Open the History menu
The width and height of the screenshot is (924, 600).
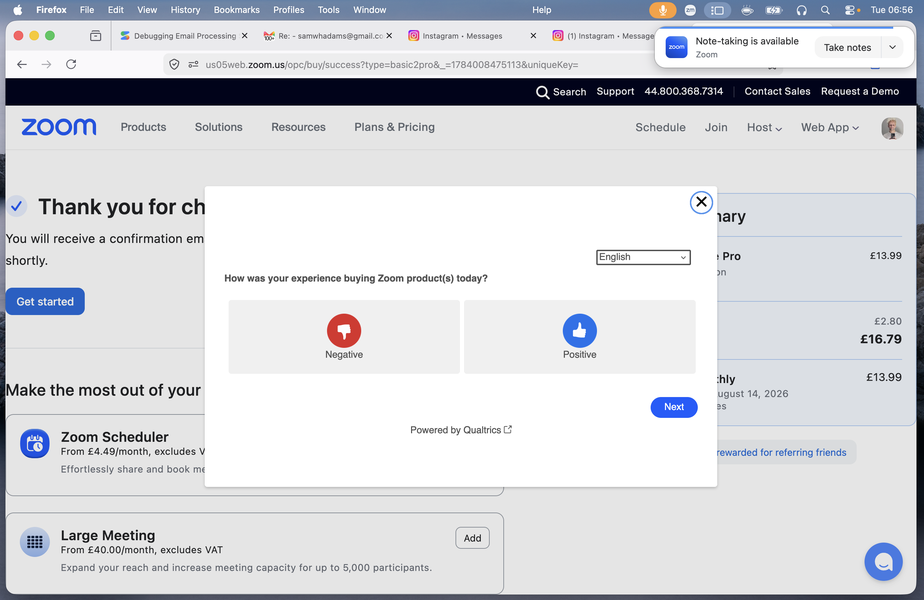[x=185, y=10]
